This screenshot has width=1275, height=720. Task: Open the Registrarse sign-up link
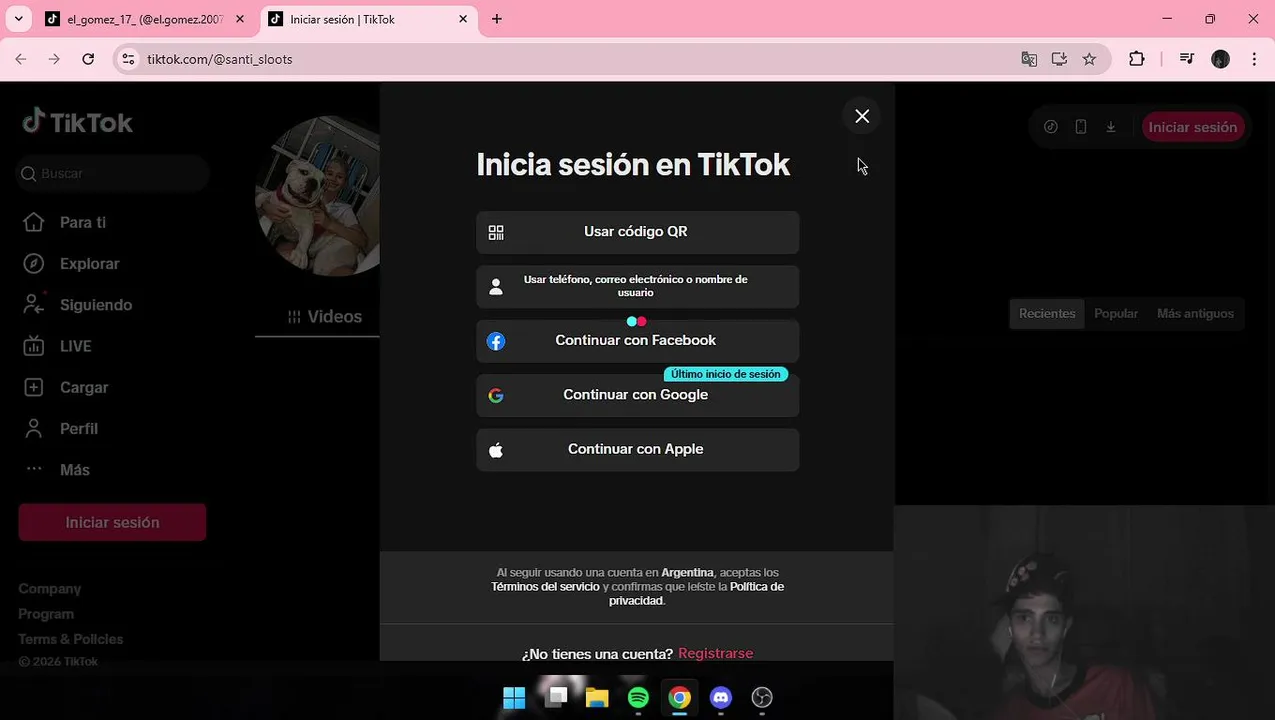pyautogui.click(x=715, y=653)
